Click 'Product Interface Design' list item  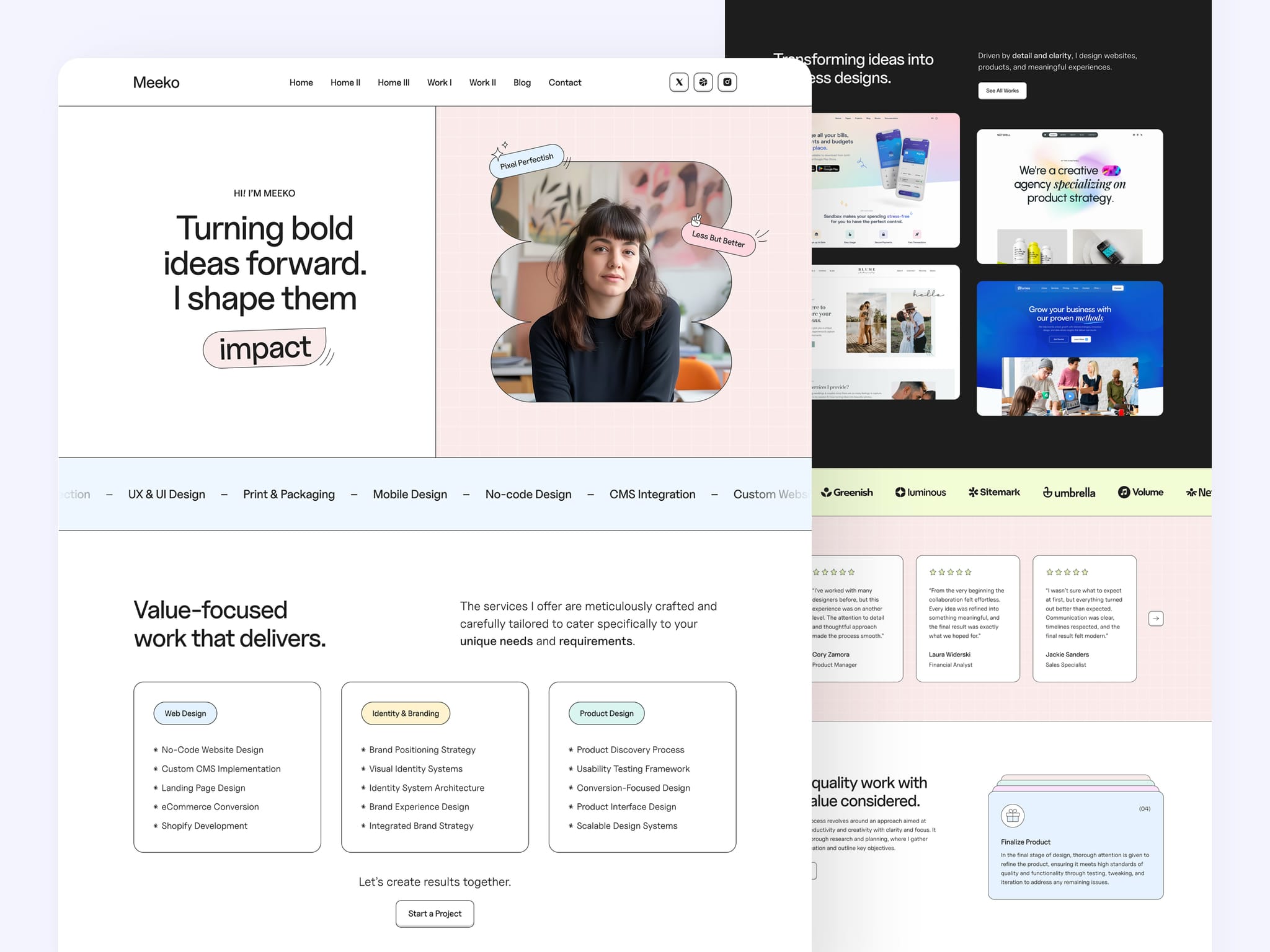[626, 807]
